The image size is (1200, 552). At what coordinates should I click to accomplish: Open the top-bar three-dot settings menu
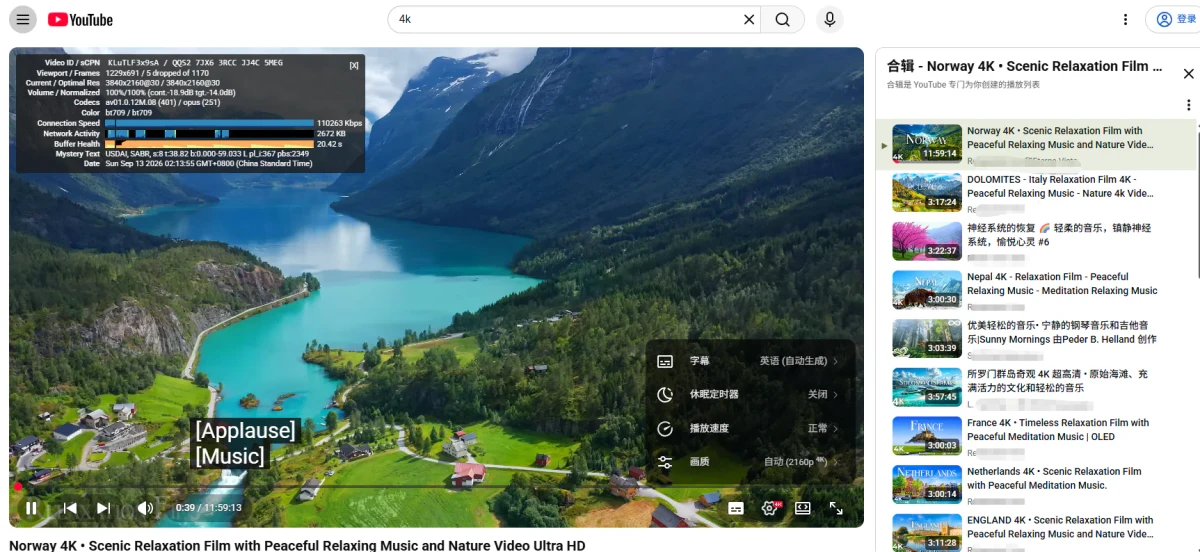1125,19
